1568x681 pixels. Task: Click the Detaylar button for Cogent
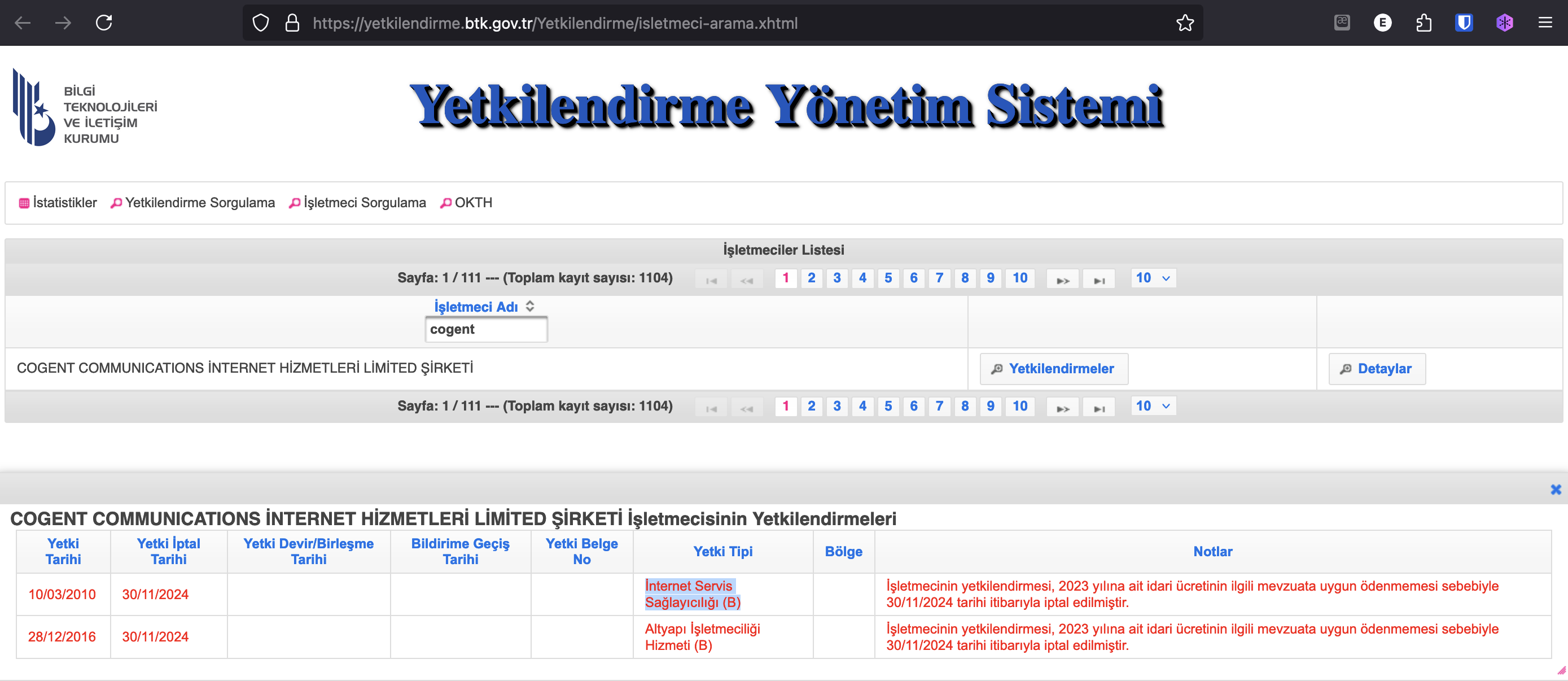point(1376,369)
